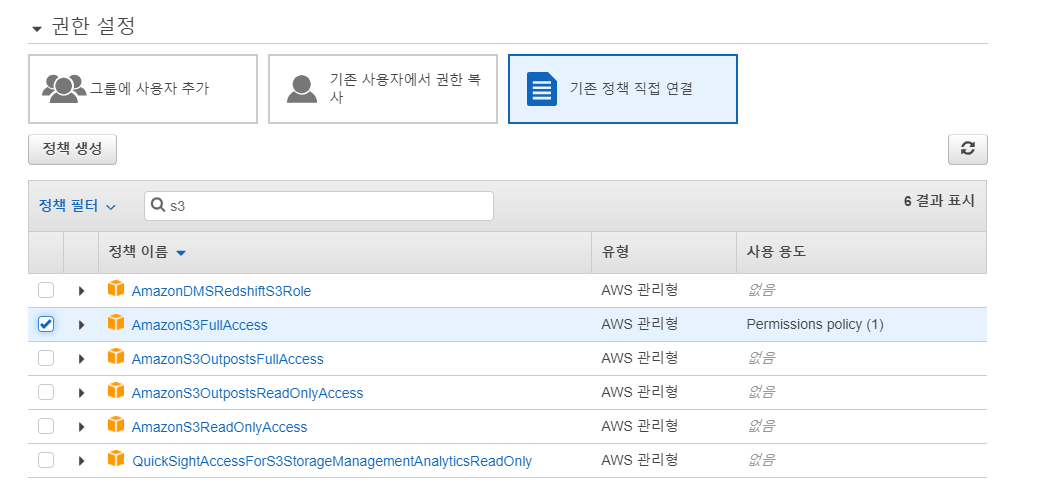Click the refresh policies icon button

click(x=968, y=150)
